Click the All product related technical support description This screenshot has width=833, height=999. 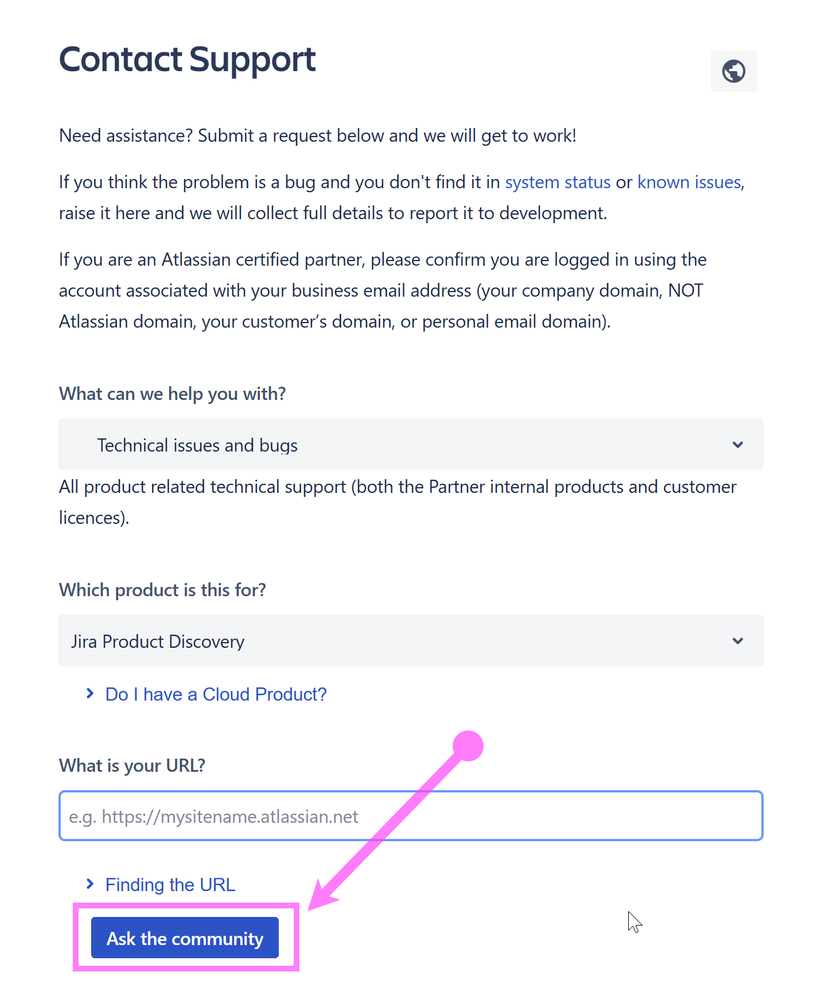point(398,502)
